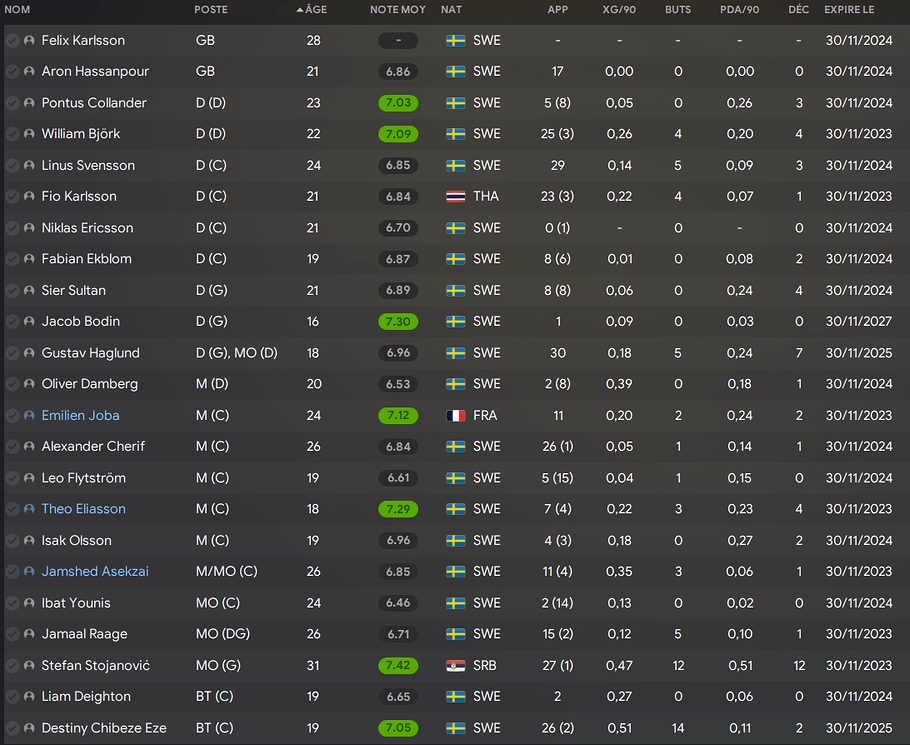Open the player icon beside Aron Hassanpour
The width and height of the screenshot is (910, 745).
[29, 71]
